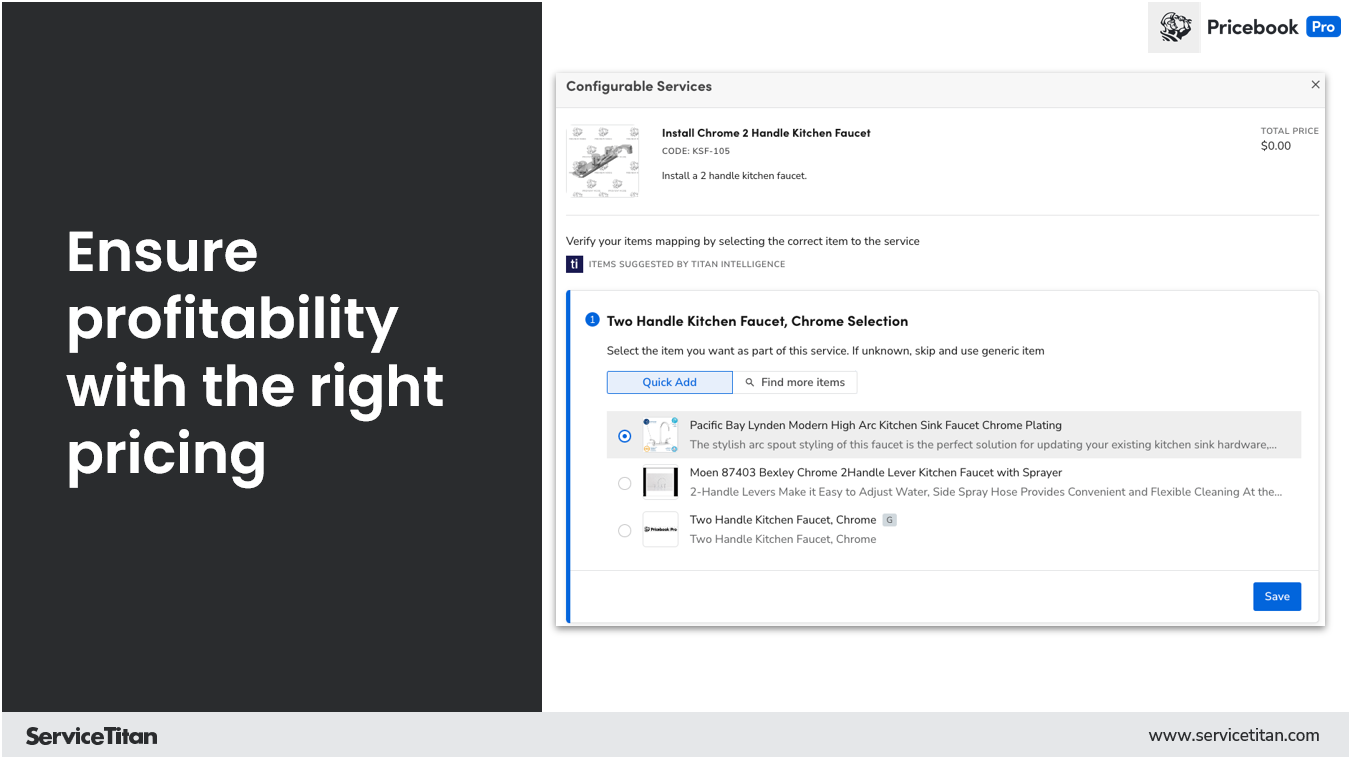This screenshot has width=1351, height=759.
Task: Switch to the Quick Add tab
Action: click(670, 382)
